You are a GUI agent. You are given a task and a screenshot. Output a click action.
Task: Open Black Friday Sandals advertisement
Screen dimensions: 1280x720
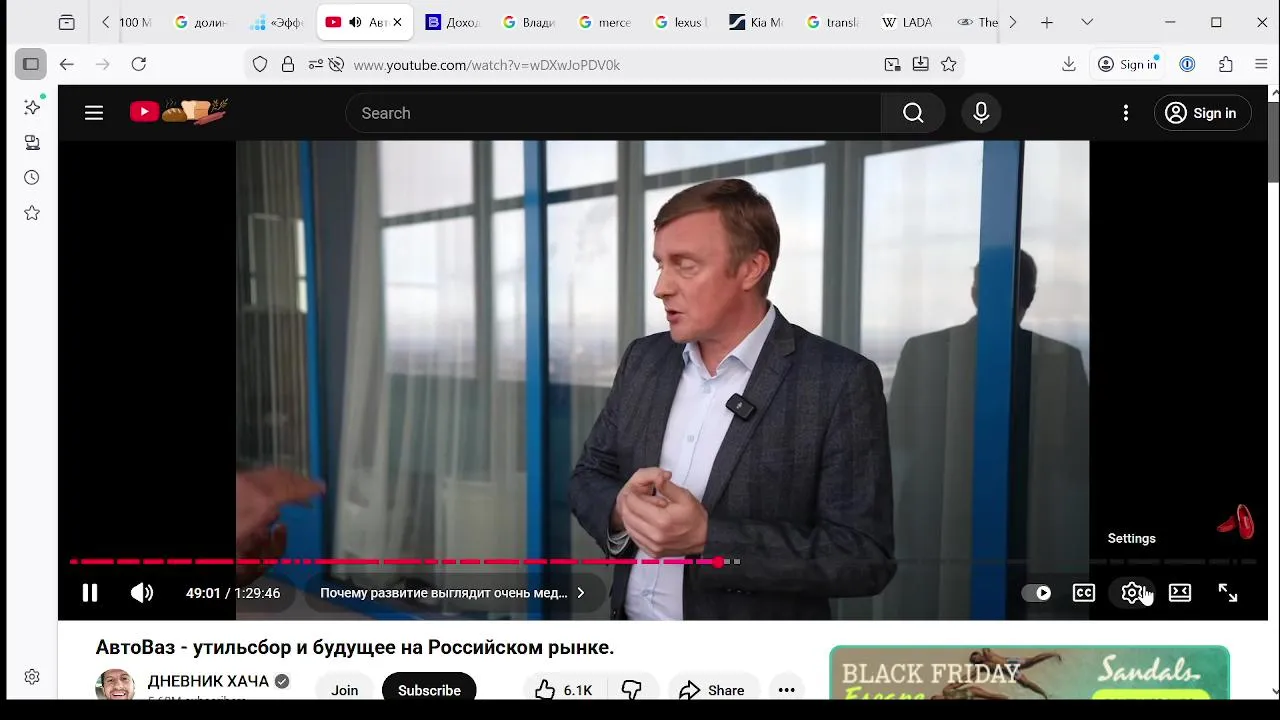coord(1029,673)
